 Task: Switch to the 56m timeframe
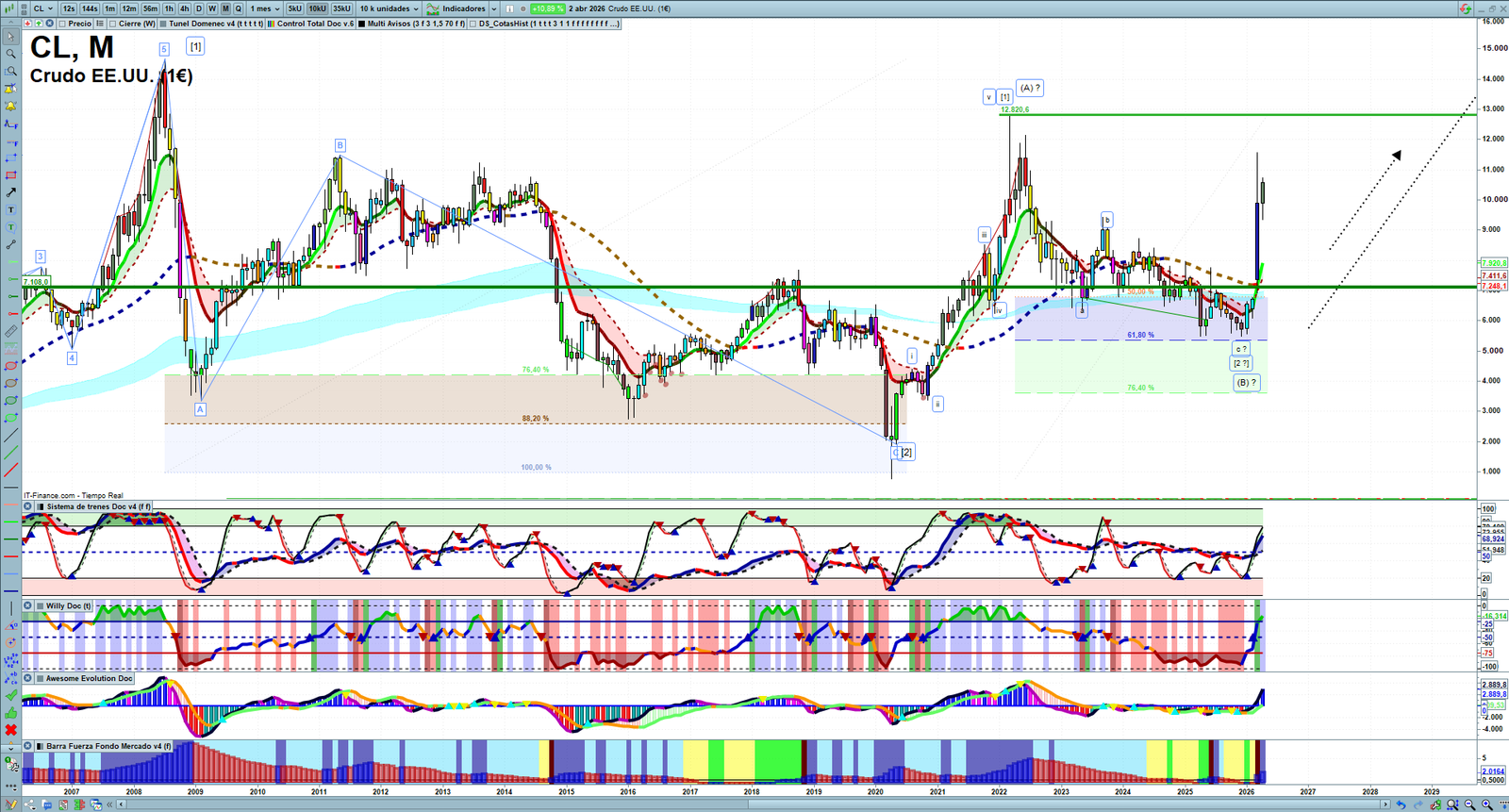[x=150, y=8]
